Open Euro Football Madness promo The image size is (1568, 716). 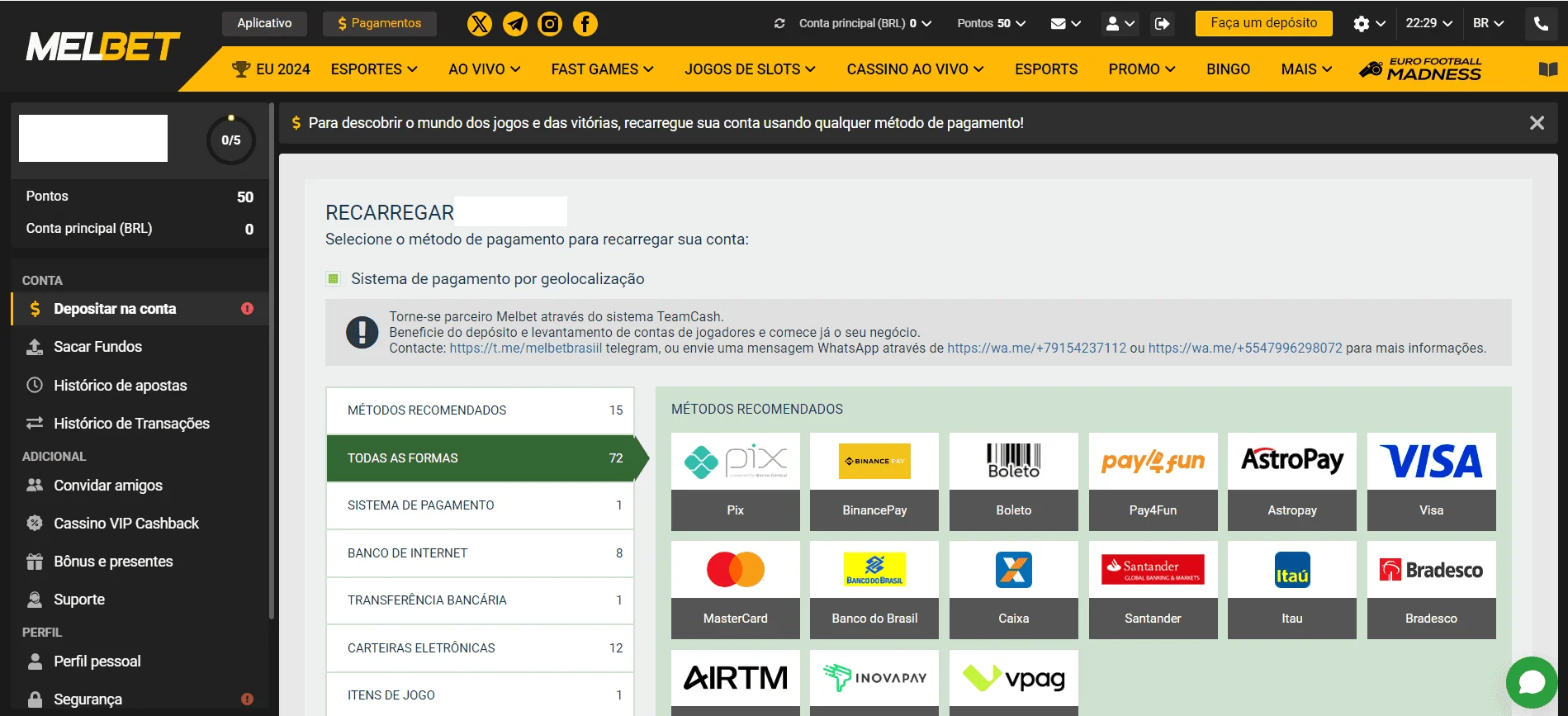coord(1421,69)
